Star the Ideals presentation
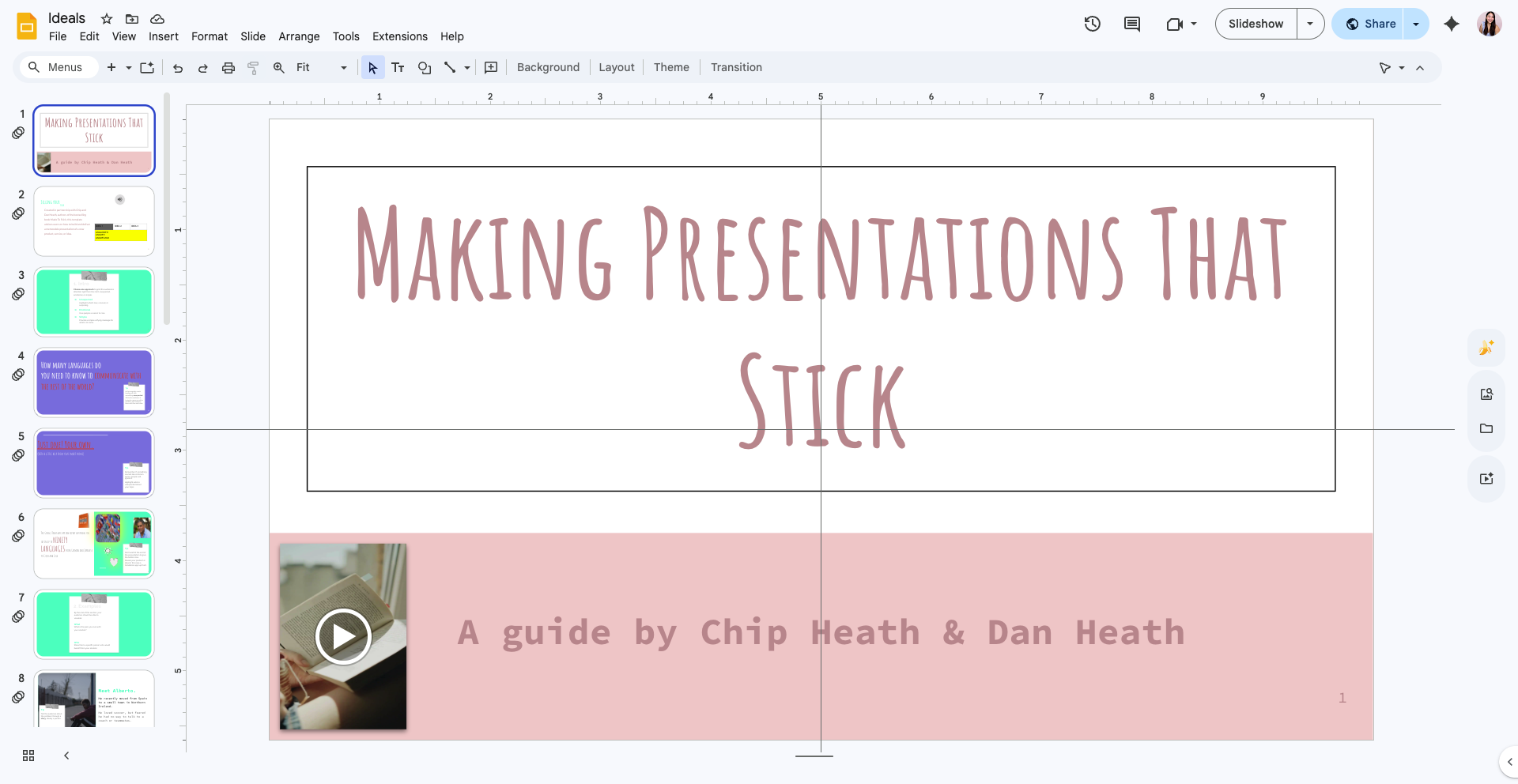Viewport: 1518px width, 784px height. [107, 18]
